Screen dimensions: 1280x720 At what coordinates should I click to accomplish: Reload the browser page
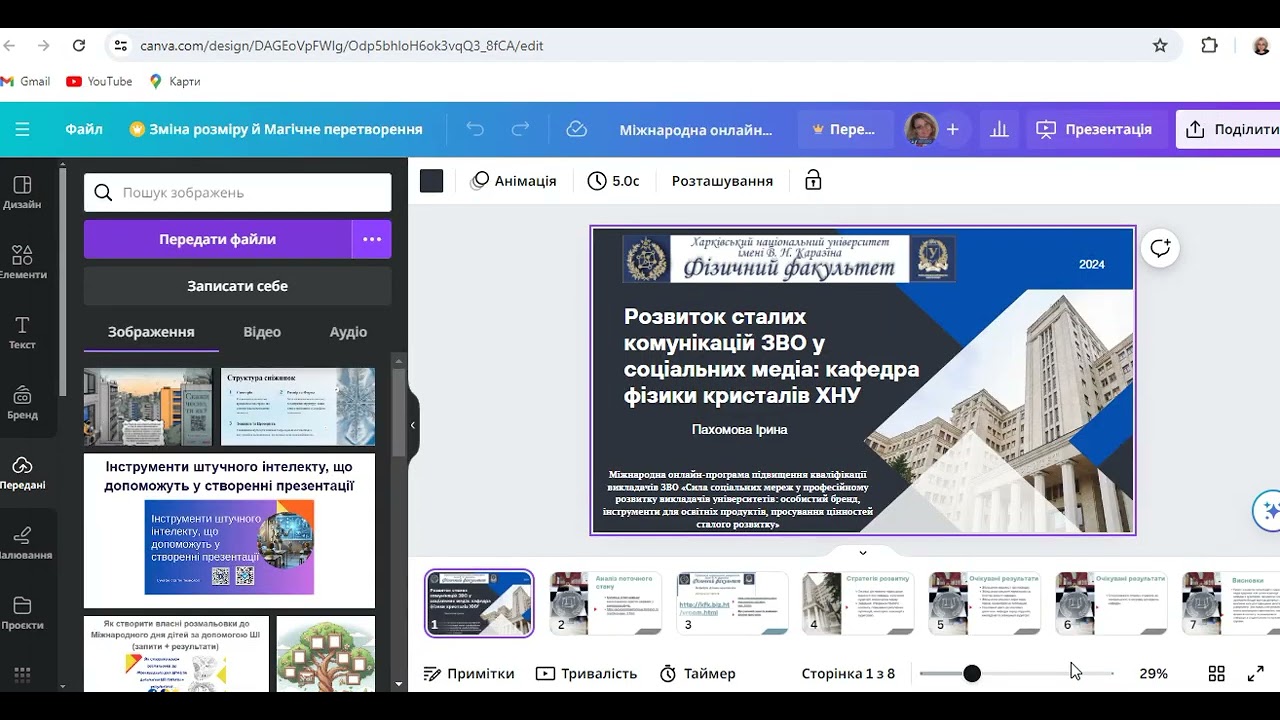tap(79, 45)
